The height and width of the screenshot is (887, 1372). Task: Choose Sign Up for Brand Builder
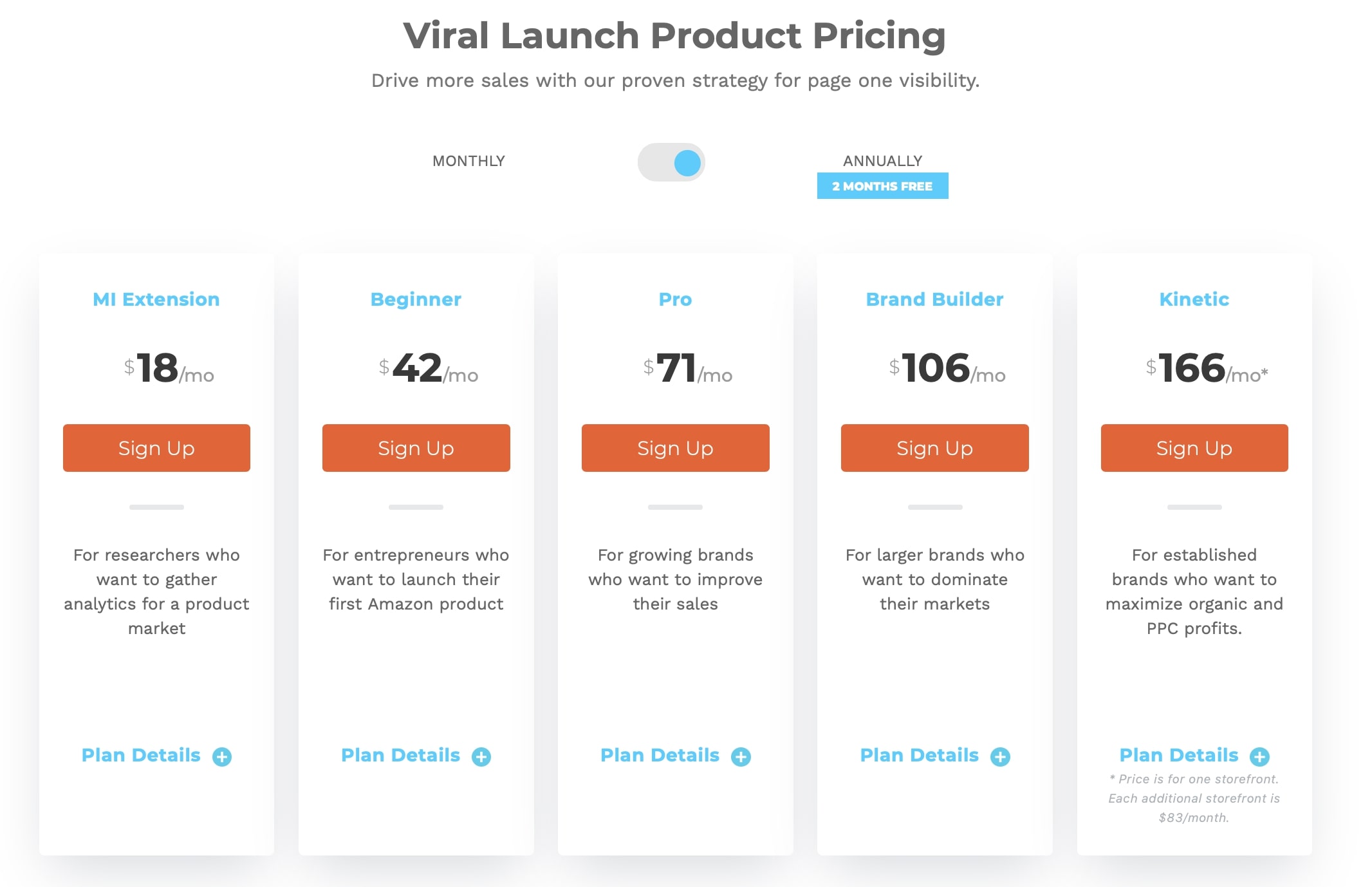point(934,448)
